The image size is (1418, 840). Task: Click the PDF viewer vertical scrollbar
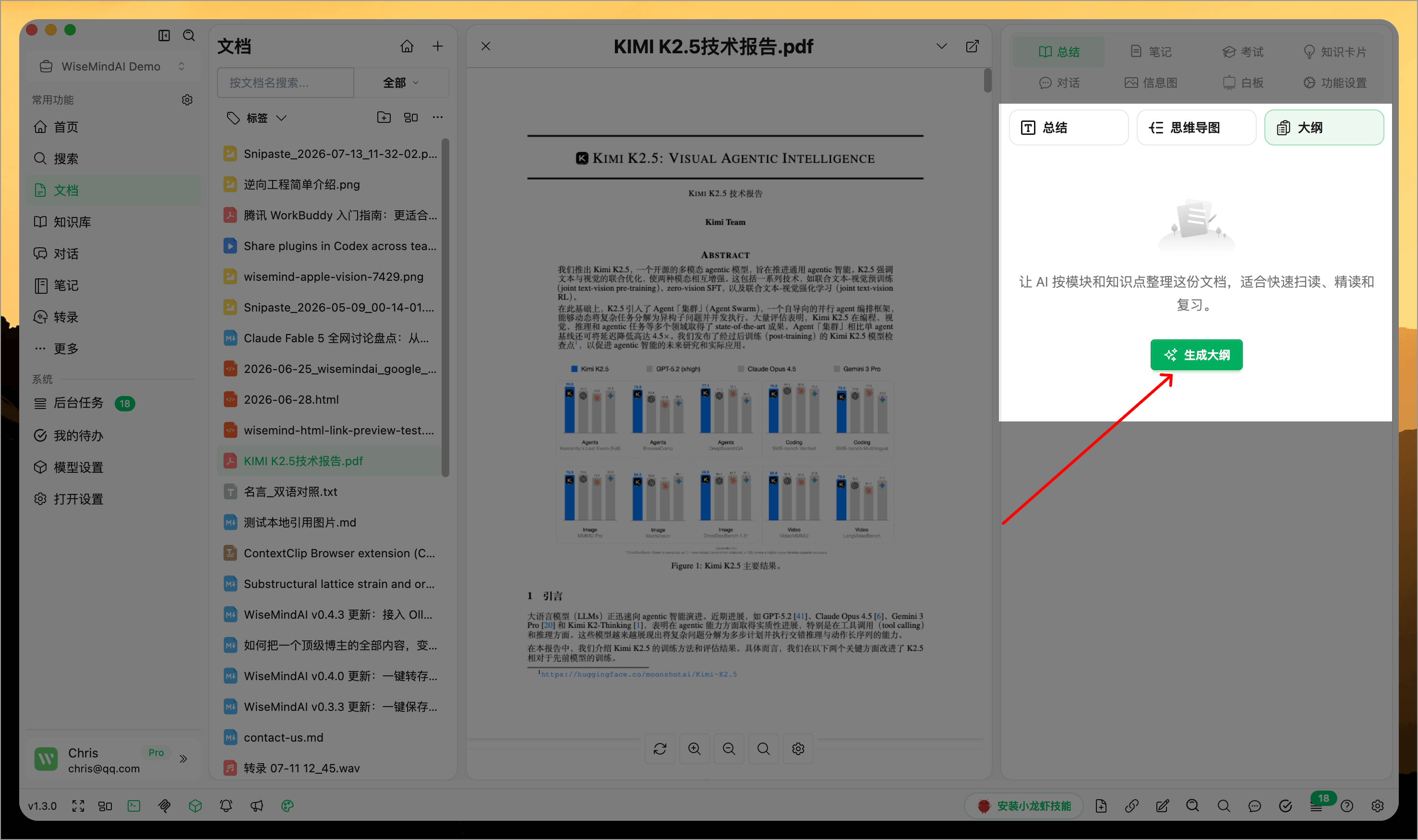point(987,80)
